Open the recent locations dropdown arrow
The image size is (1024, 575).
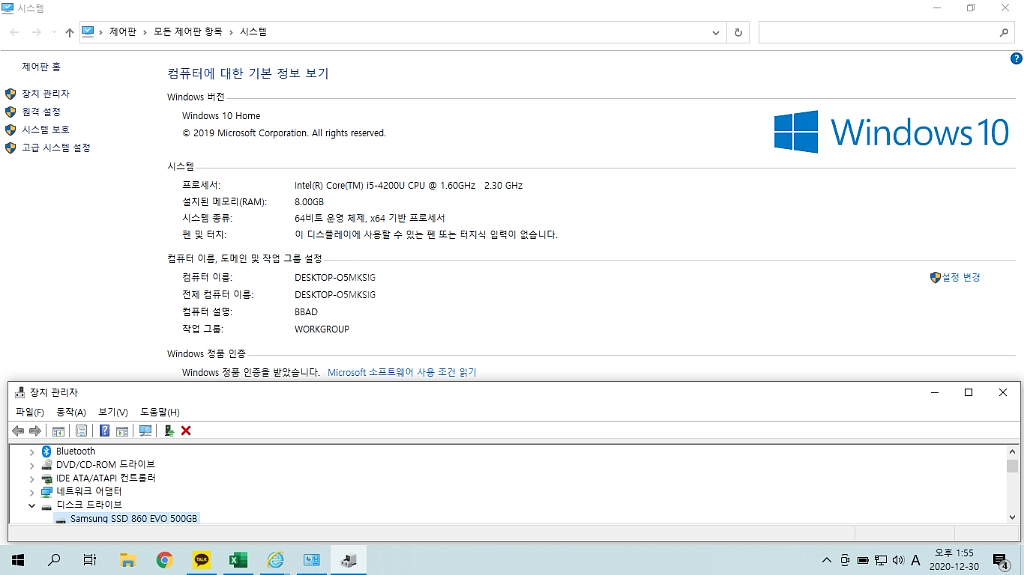pos(54,32)
